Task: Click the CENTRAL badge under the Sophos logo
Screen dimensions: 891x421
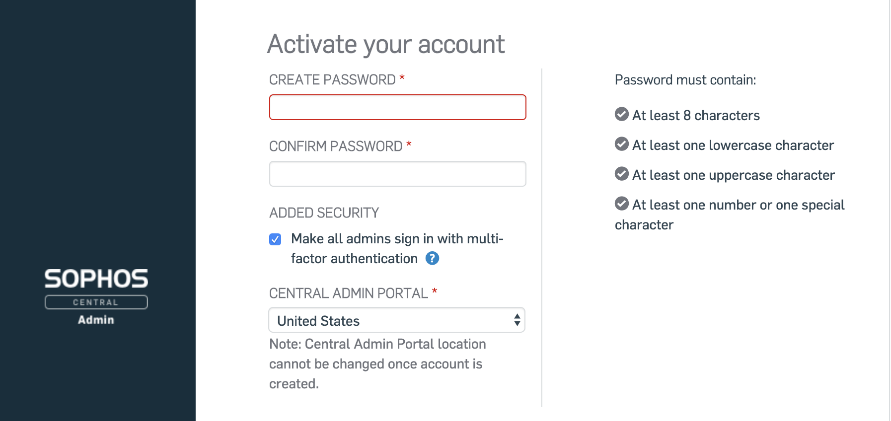Action: click(96, 302)
